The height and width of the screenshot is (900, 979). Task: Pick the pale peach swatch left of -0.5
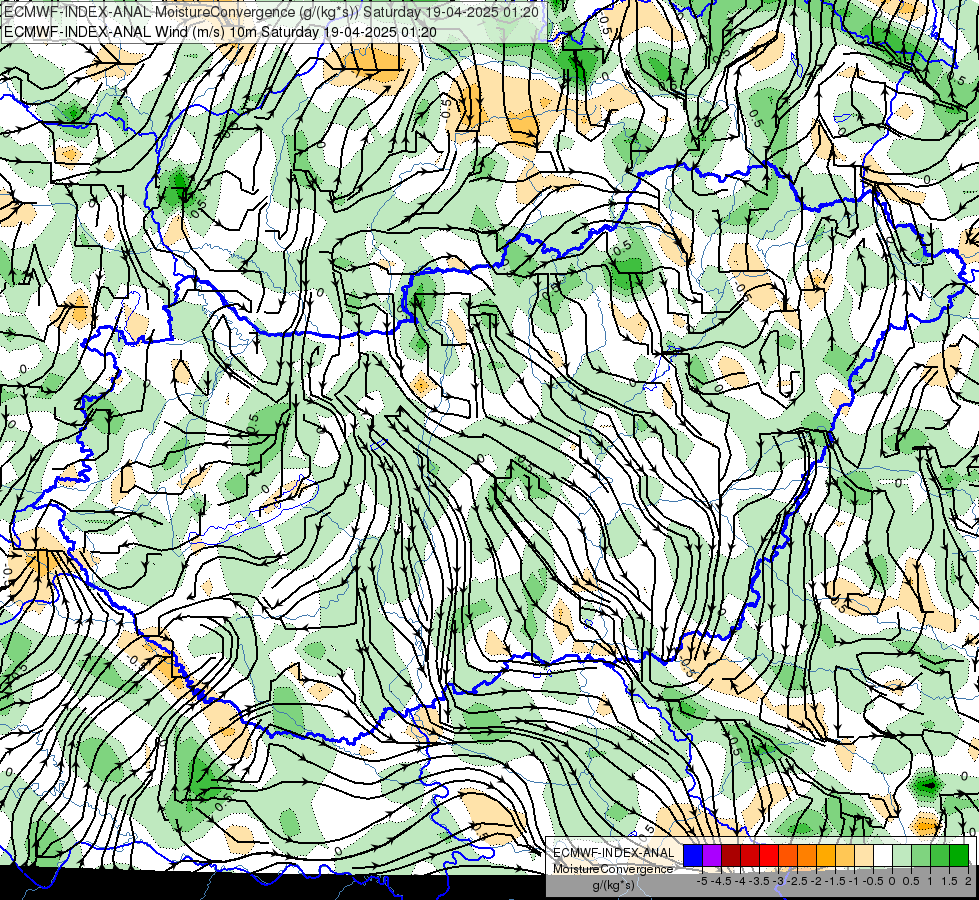click(864, 855)
